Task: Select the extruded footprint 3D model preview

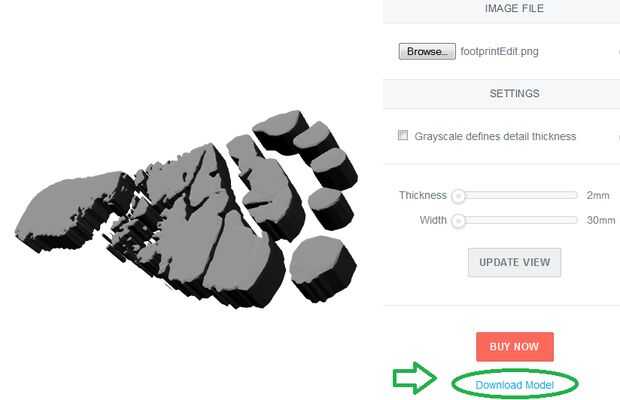Action: coord(187,209)
